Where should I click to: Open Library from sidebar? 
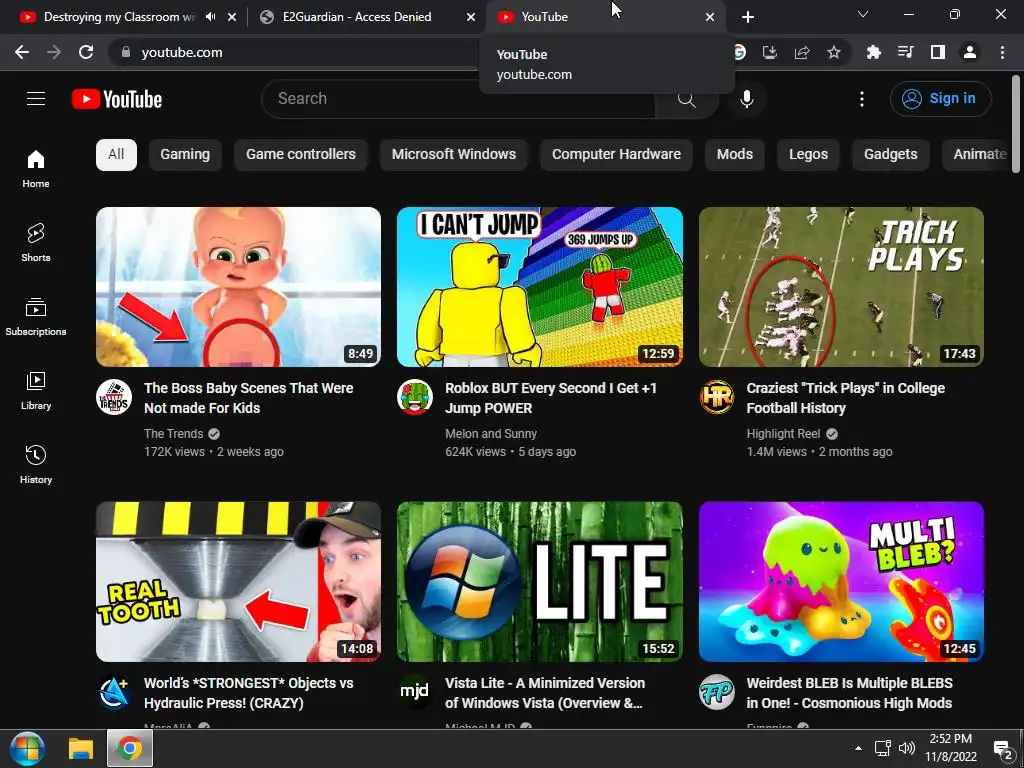tap(36, 390)
